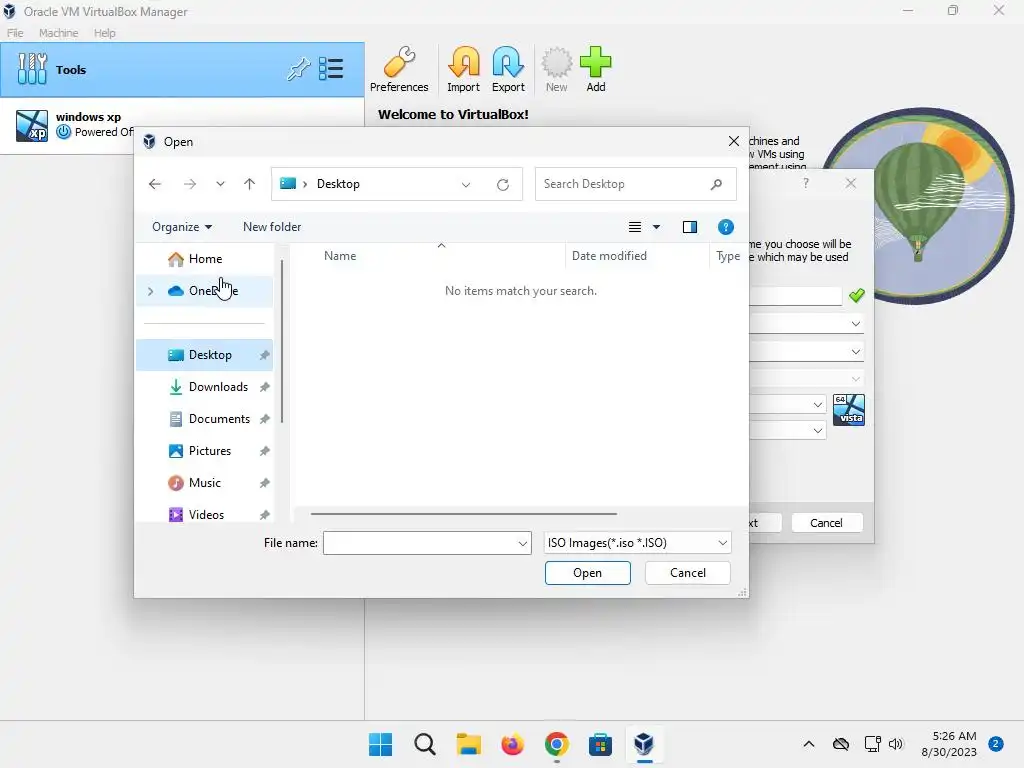Click the Open button
The width and height of the screenshot is (1024, 768).
(587, 573)
